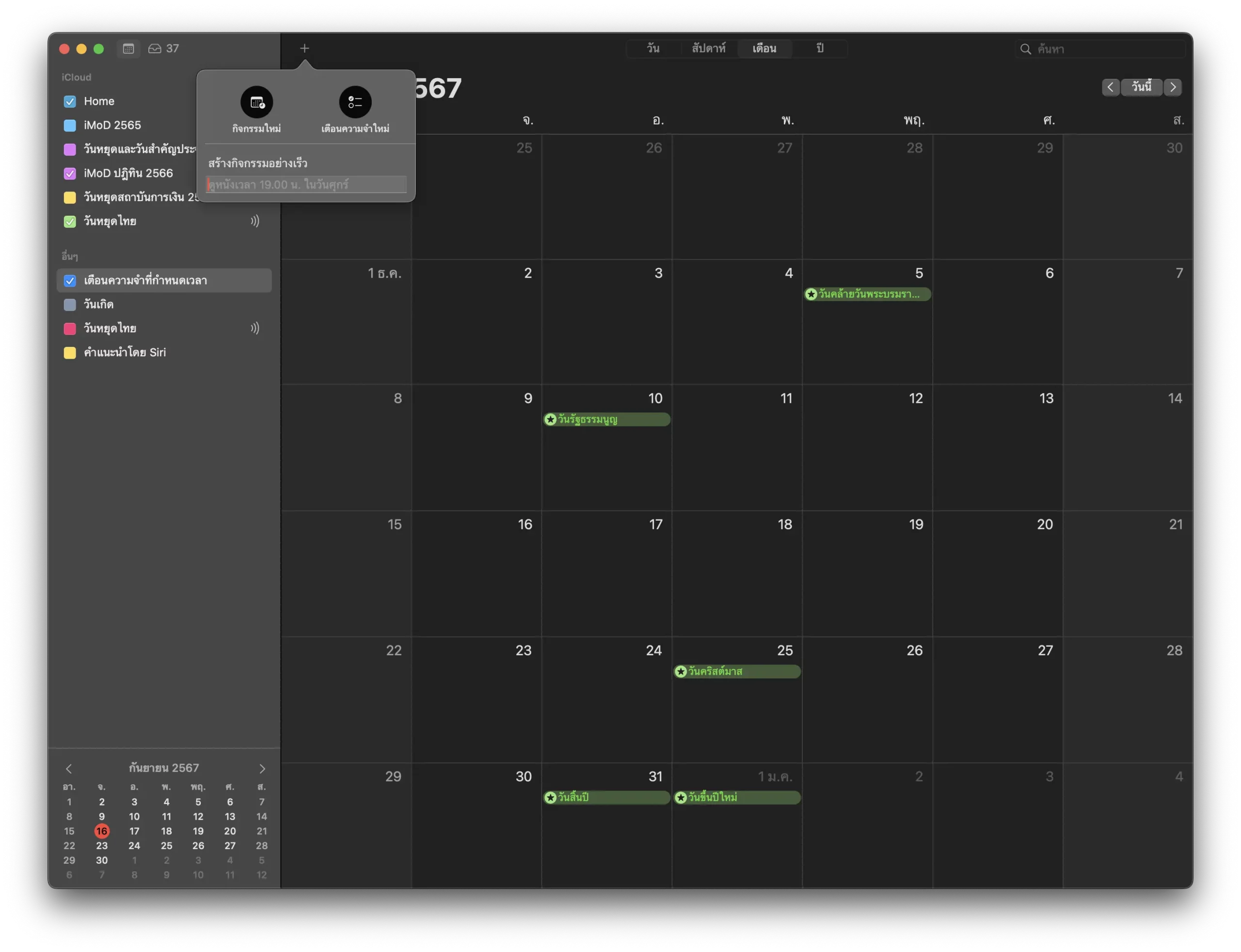
Task: Click the search magnifier icon
Action: coord(1025,49)
